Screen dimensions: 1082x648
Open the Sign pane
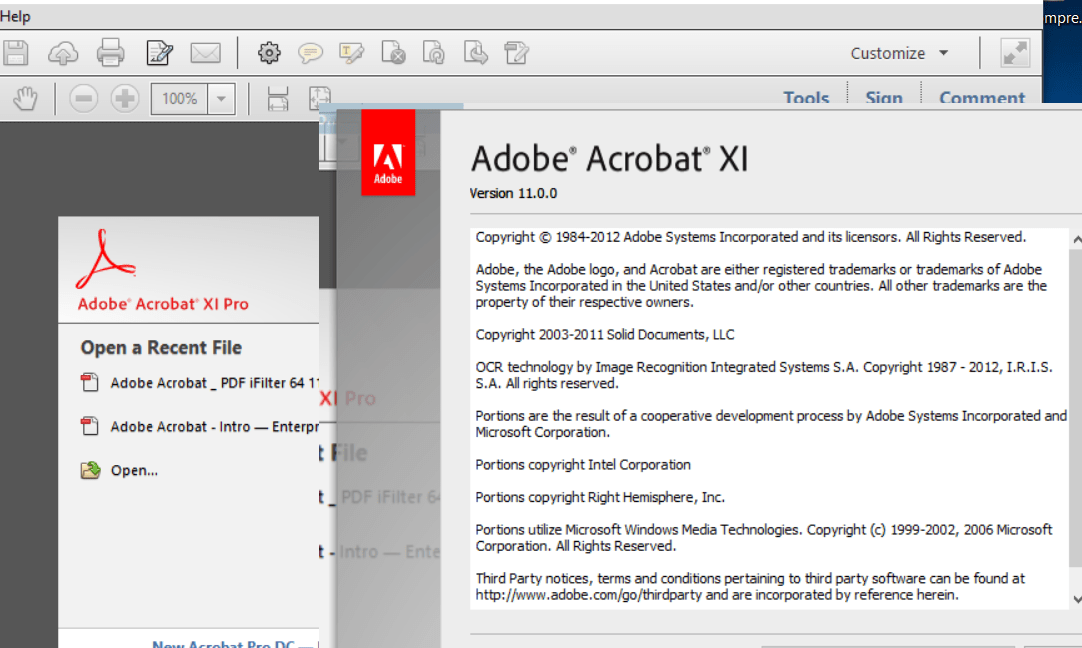click(x=884, y=97)
